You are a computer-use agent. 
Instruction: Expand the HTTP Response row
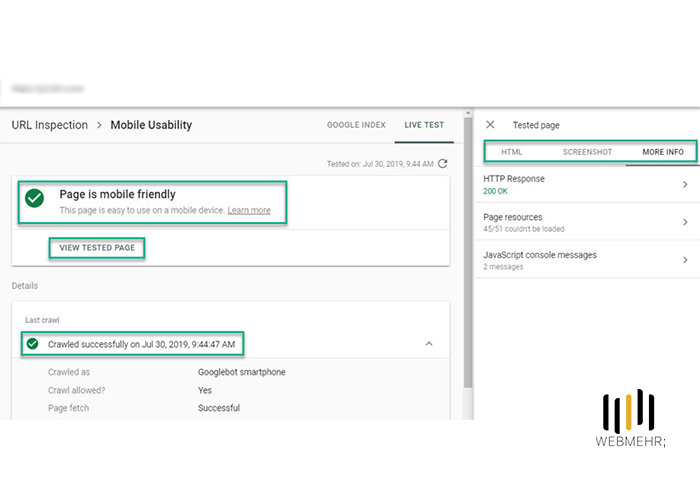click(684, 185)
